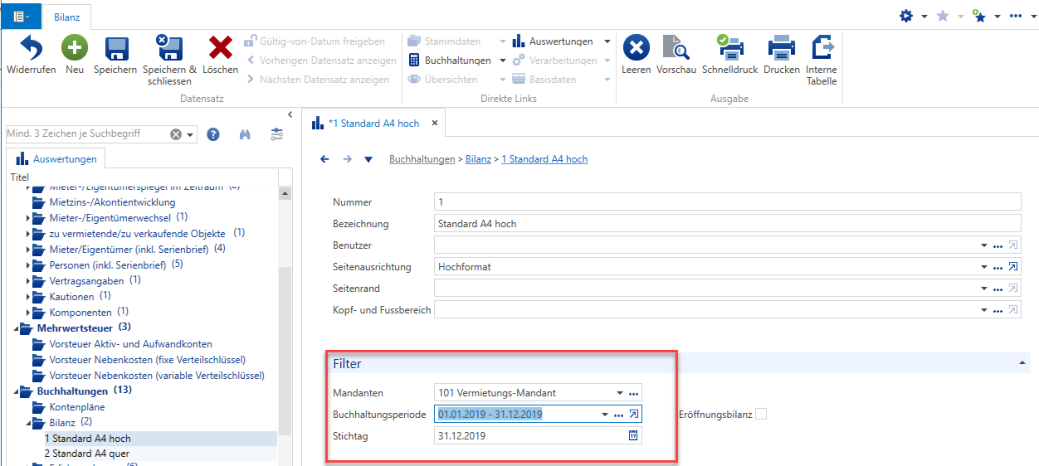Click the Bilanz breadcrumb link
Viewport: 1039px width, 466px height.
click(478, 159)
